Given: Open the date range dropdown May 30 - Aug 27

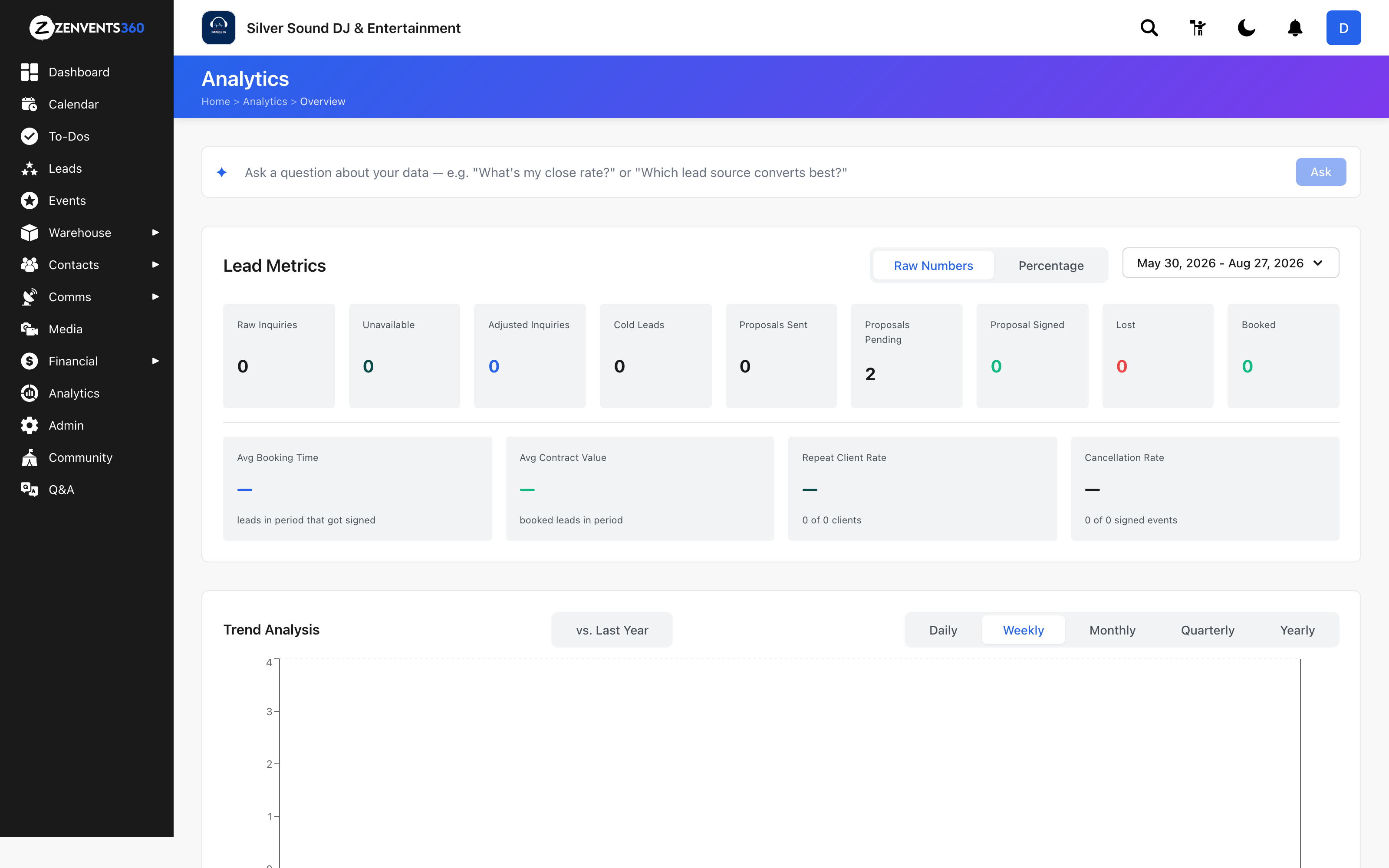Looking at the screenshot, I should click(x=1231, y=263).
